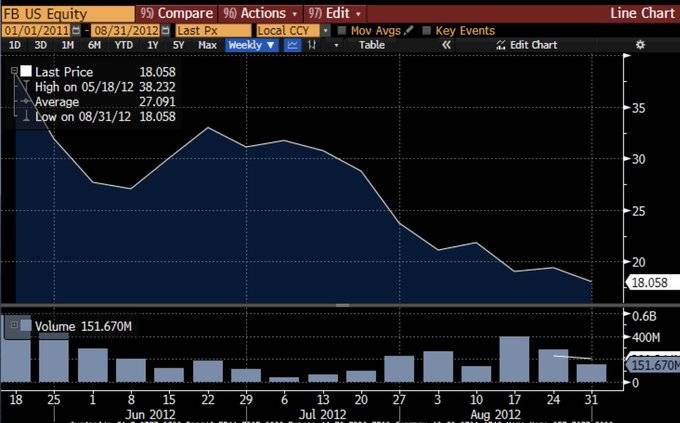Click the pencil icon beside Mov Avgs
Viewport: 680px width, 423px height.
coord(408,30)
